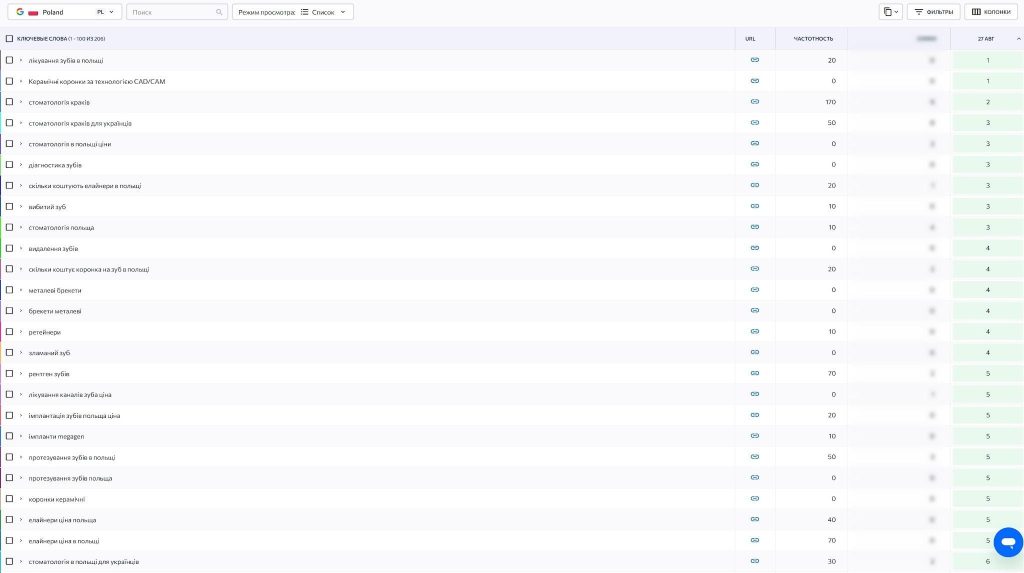
Task: Open the Poland search engine dropdown
Action: click(x=66, y=12)
